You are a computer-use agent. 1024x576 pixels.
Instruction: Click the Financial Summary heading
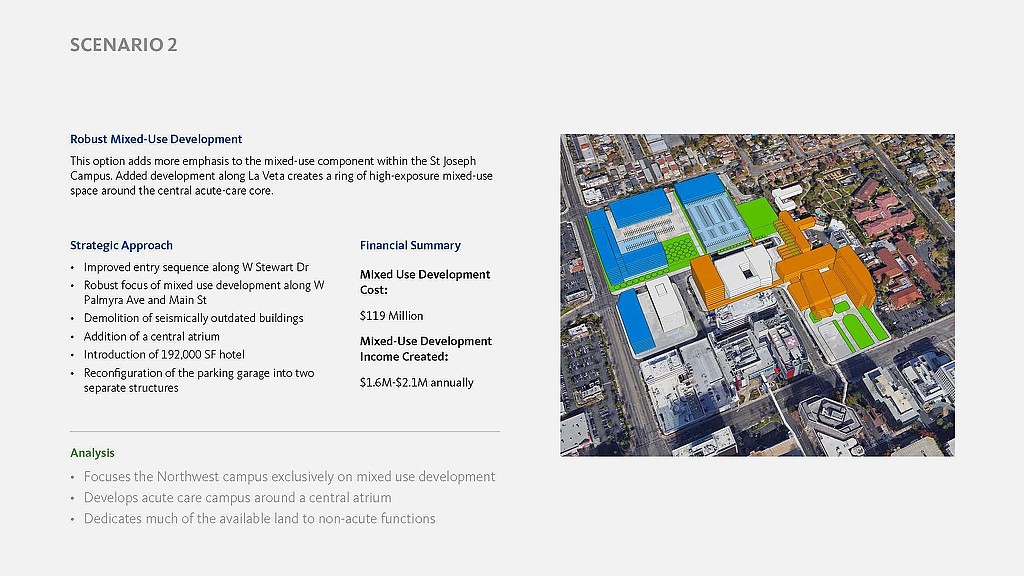(410, 245)
